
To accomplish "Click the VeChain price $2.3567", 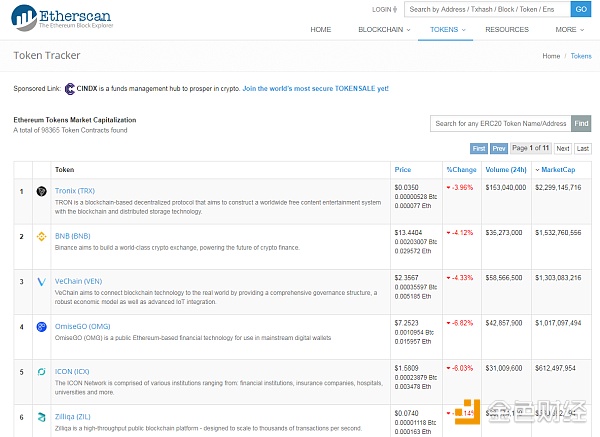I will tap(406, 278).
